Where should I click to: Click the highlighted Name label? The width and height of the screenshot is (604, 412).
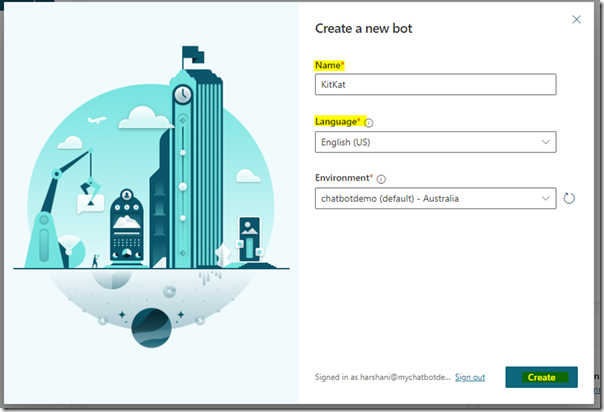point(329,64)
